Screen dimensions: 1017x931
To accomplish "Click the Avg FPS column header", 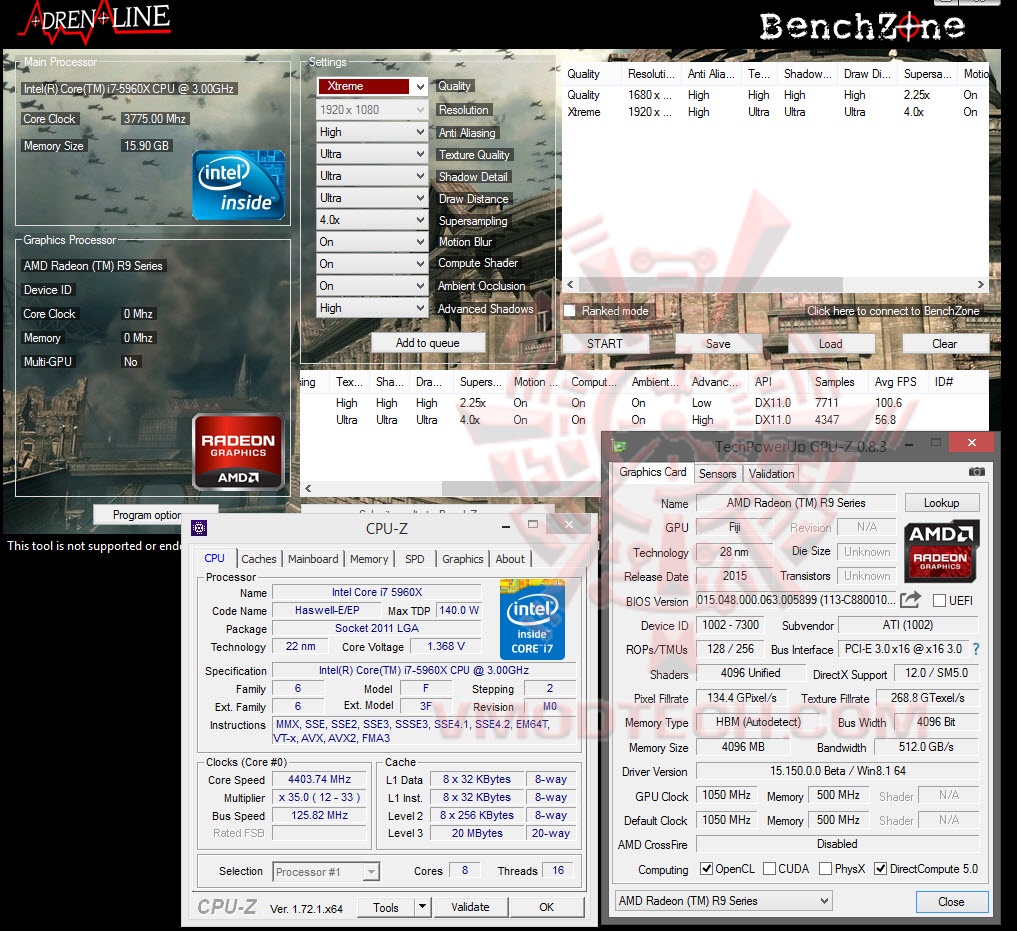I will 896,382.
